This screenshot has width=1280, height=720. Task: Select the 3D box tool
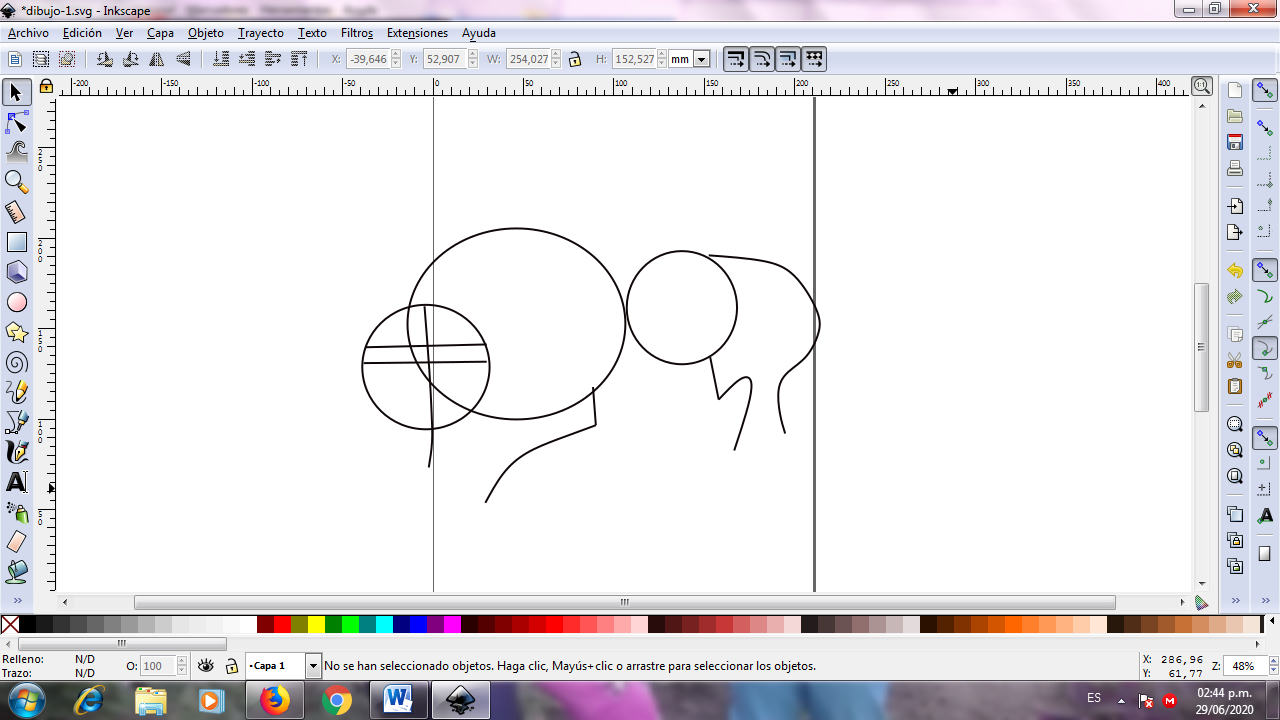pos(16,272)
